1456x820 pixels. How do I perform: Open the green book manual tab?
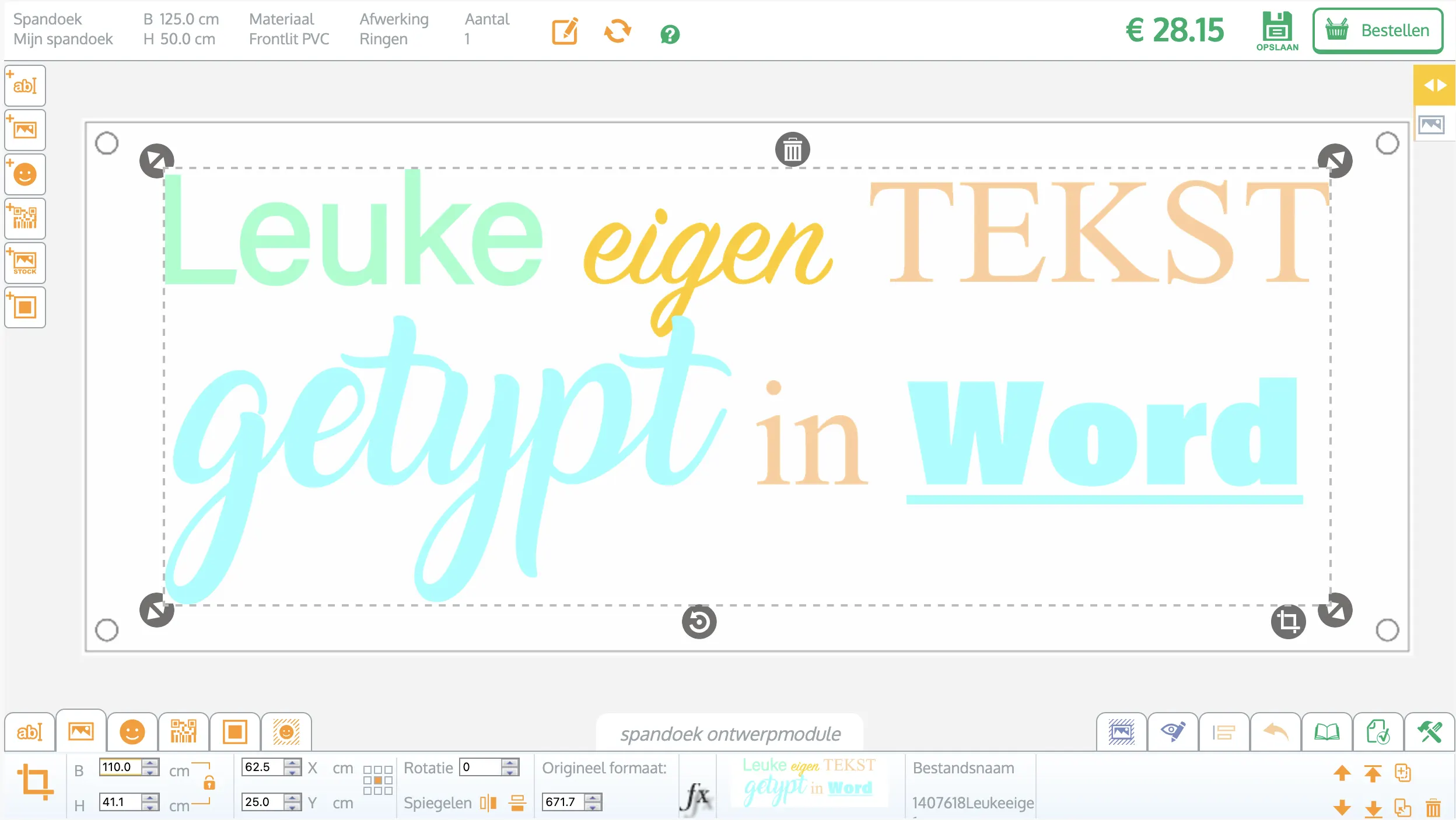[x=1326, y=732]
